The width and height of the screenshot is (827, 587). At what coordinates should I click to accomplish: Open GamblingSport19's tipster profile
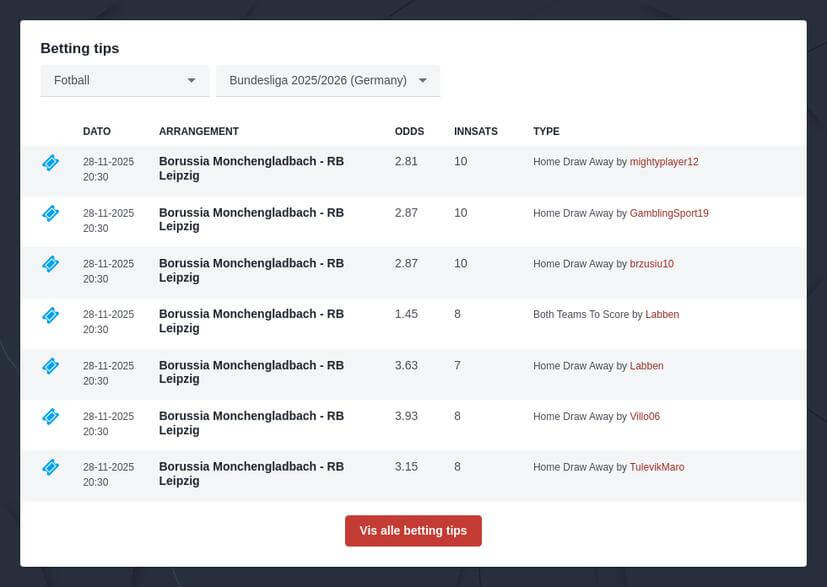[x=671, y=213]
